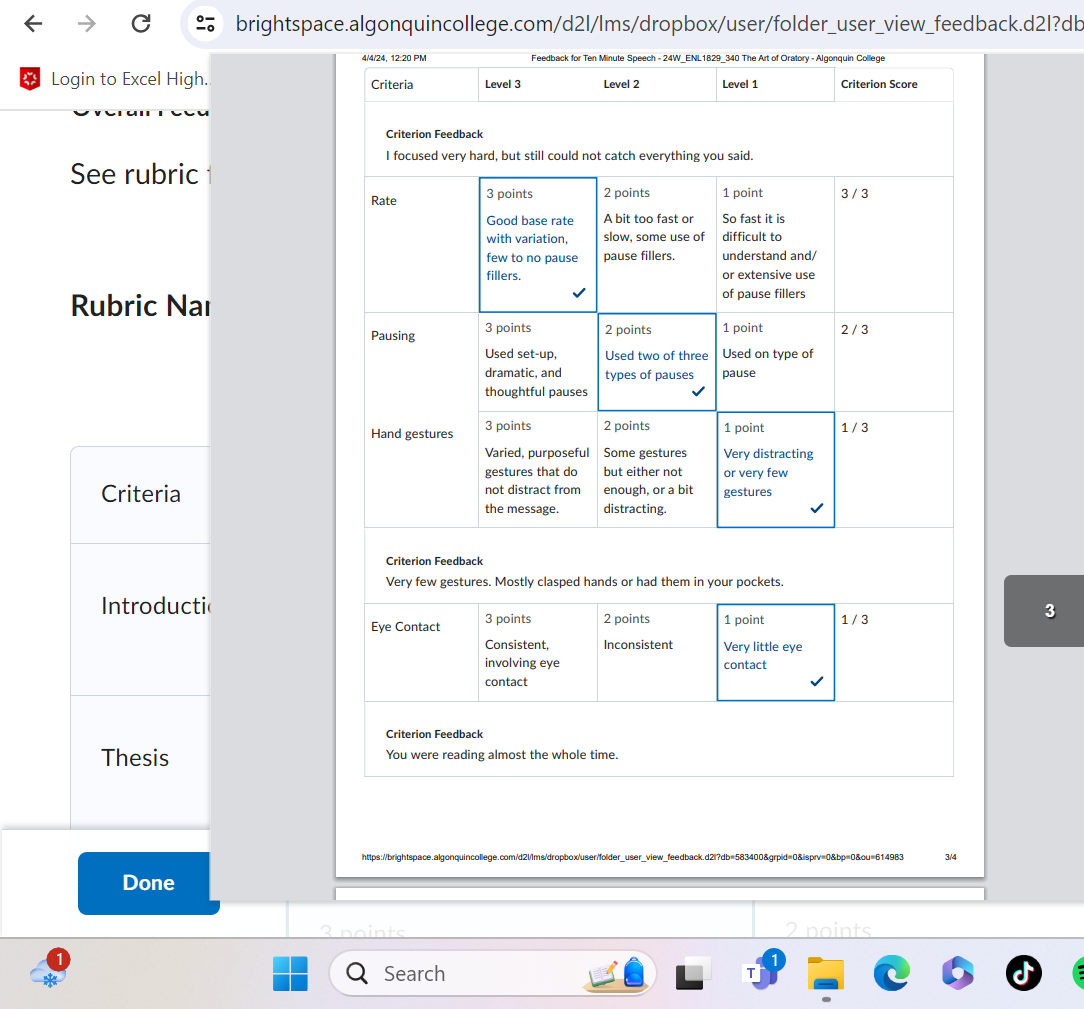Click 'Very few gestures' criterion feedback text
Screen dimensions: 1084x1009
click(x=584, y=582)
